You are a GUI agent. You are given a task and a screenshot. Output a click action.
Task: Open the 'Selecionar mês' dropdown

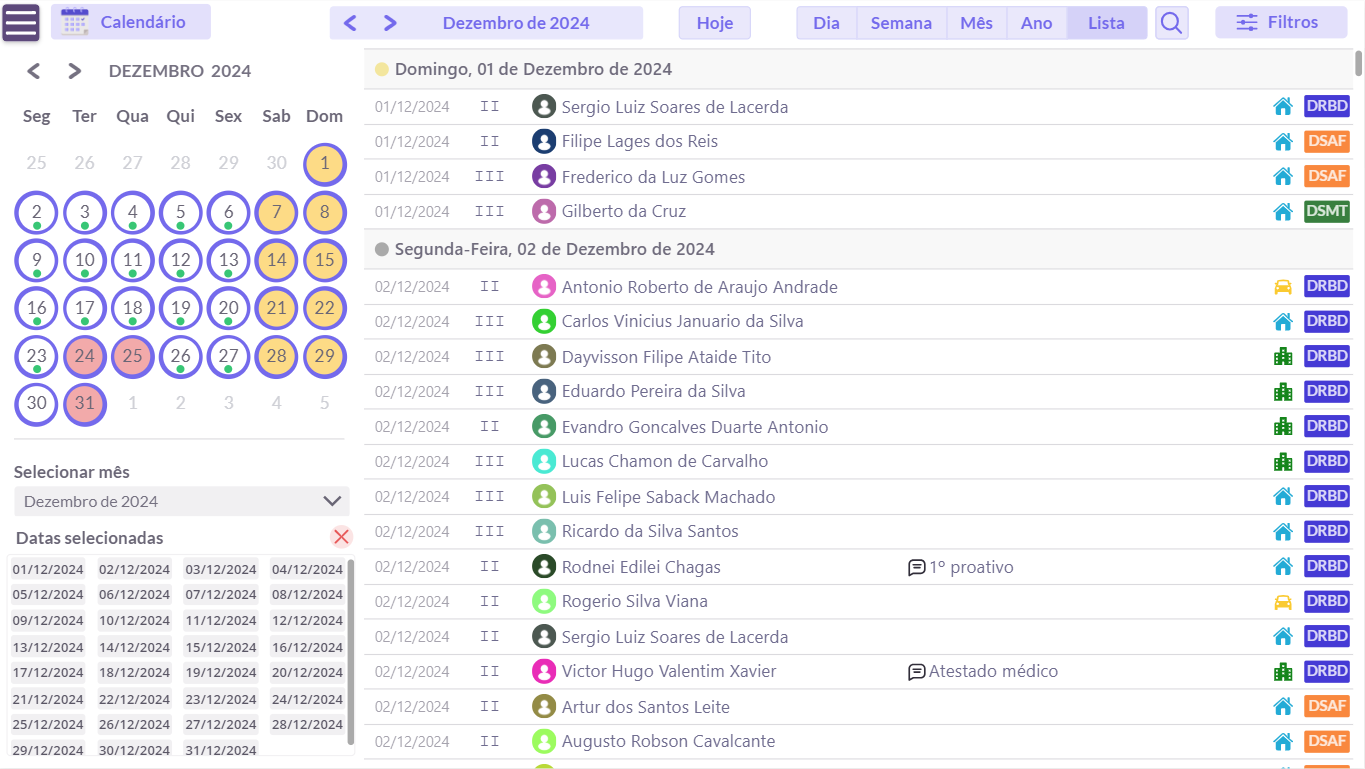182,501
